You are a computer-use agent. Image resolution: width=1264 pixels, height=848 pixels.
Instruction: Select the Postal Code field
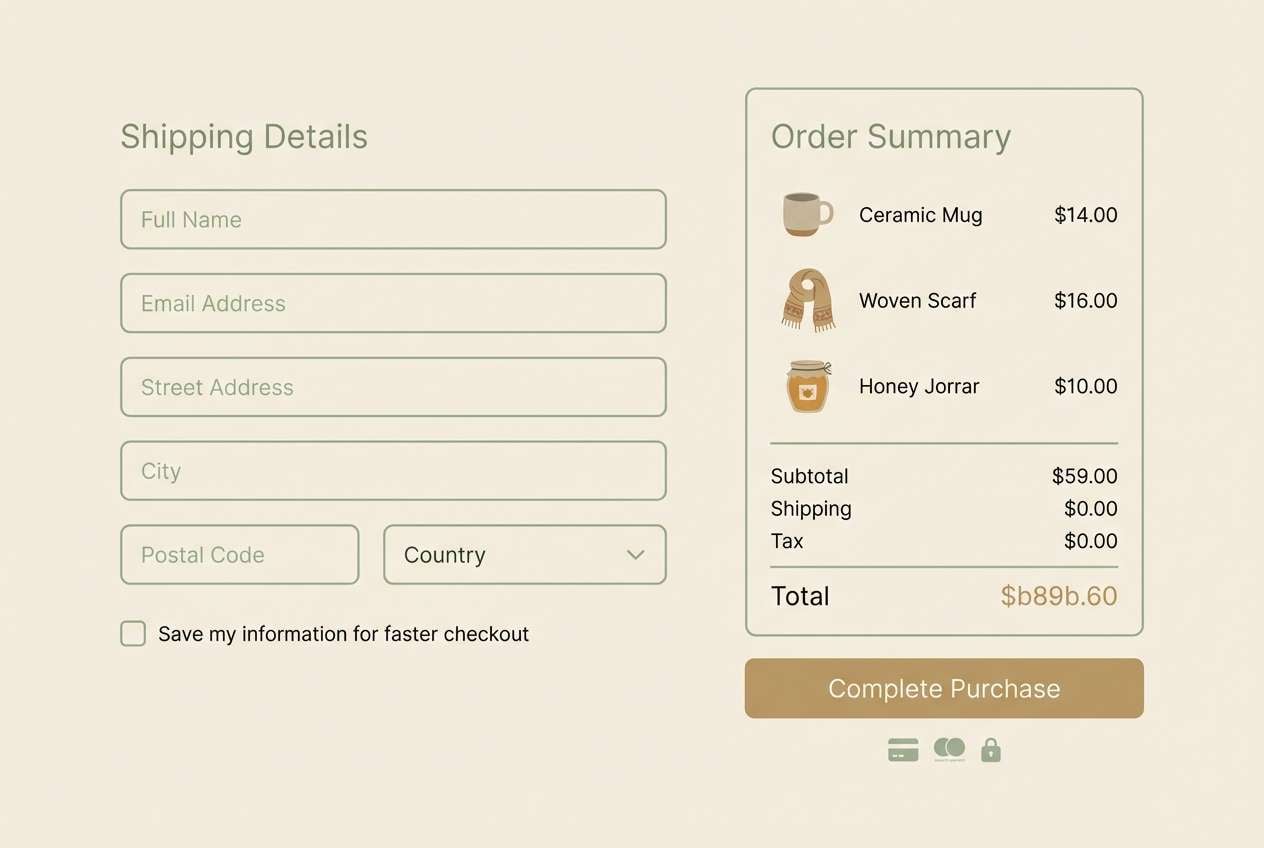coord(239,554)
